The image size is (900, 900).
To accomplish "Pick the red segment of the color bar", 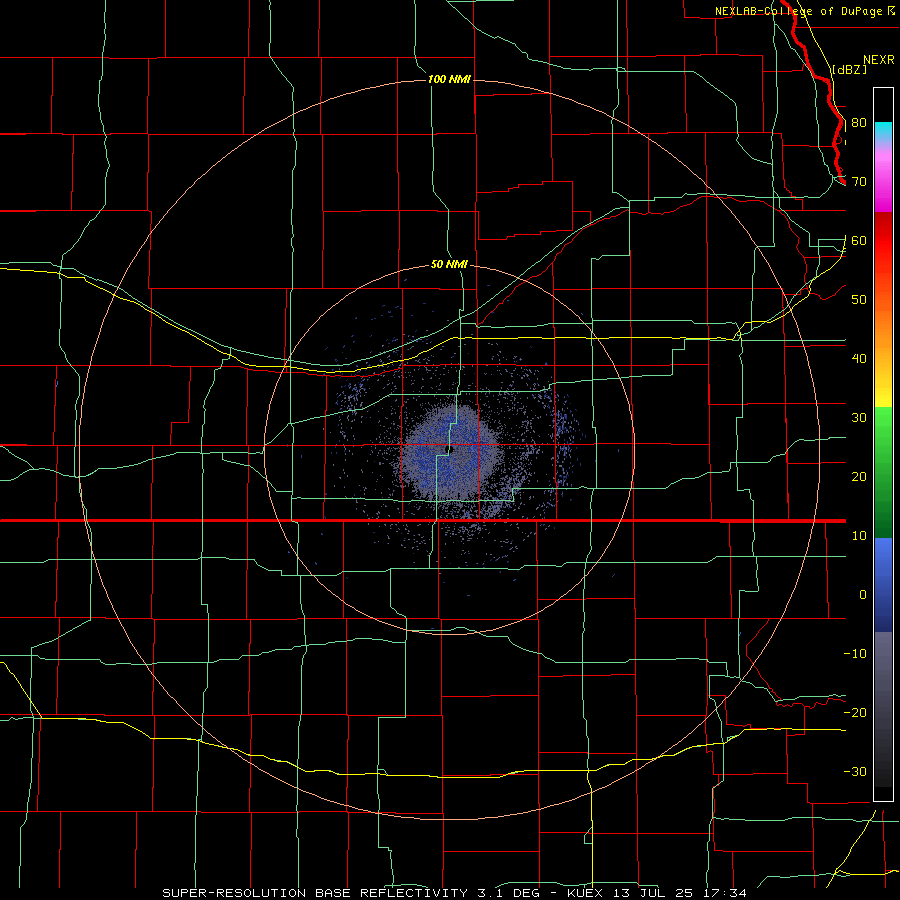I will 883,241.
